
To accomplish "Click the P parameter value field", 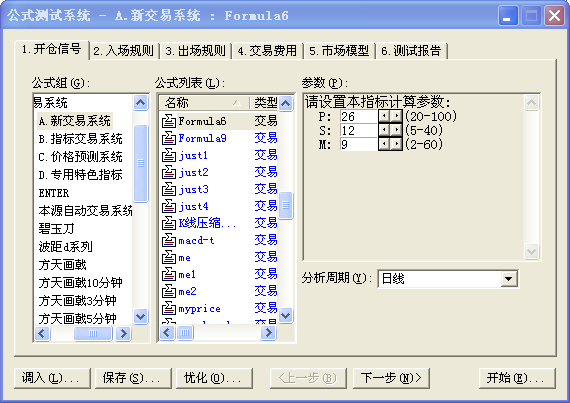I will [x=359, y=116].
